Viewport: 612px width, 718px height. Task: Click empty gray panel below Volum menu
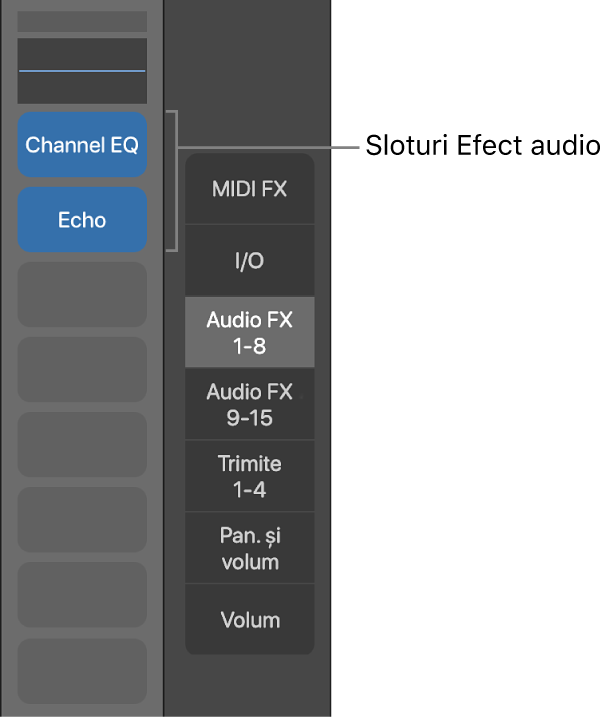249,685
